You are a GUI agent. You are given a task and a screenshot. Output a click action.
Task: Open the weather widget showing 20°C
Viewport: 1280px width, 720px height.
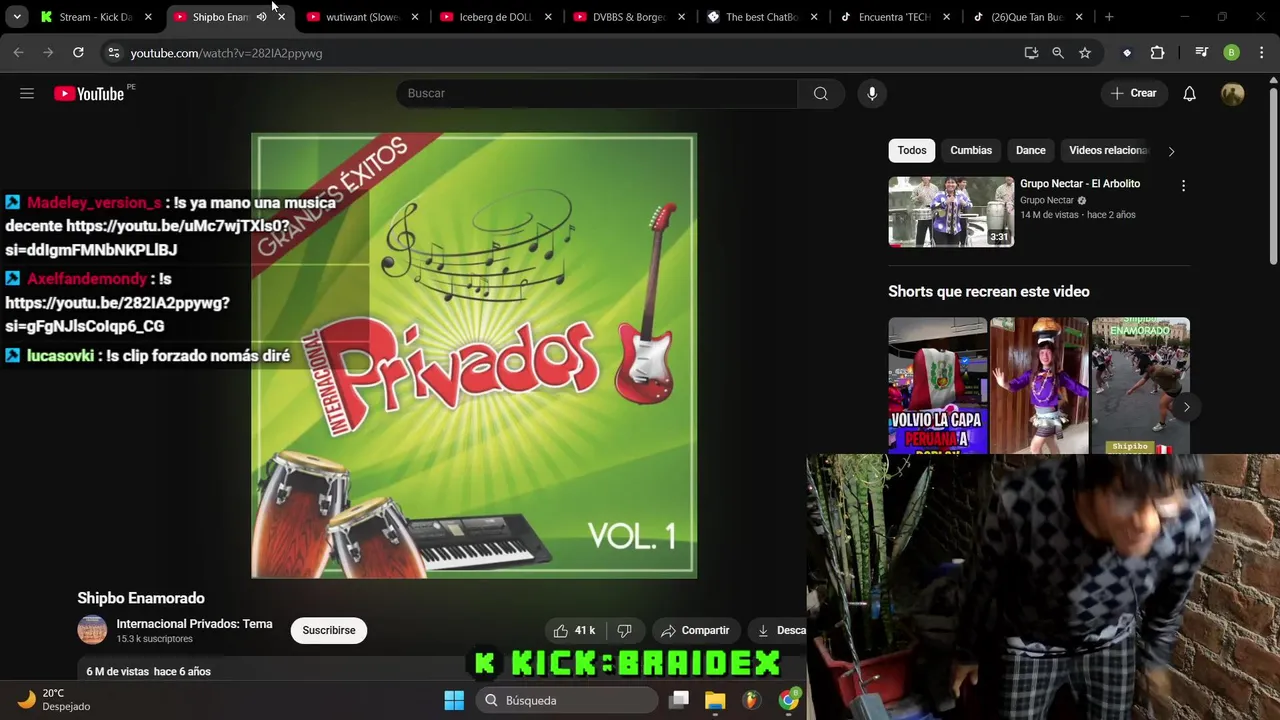[55, 699]
